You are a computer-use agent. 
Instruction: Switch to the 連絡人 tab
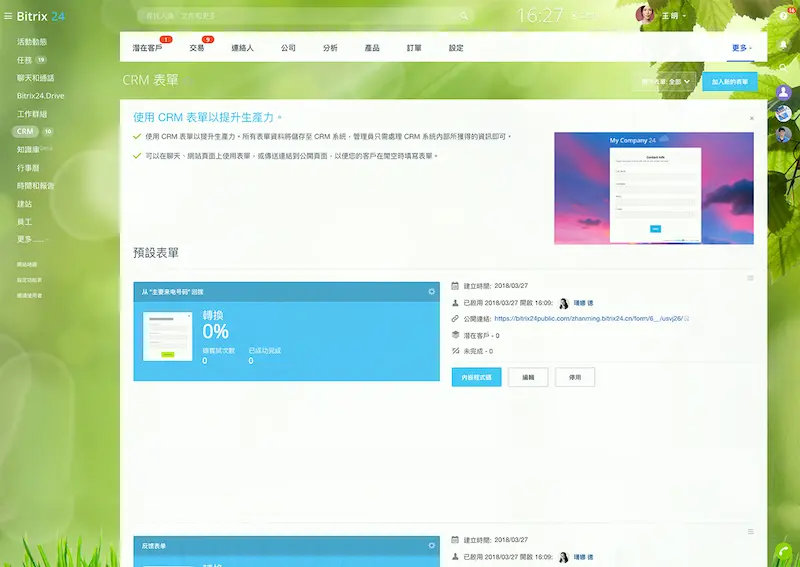coord(242,48)
